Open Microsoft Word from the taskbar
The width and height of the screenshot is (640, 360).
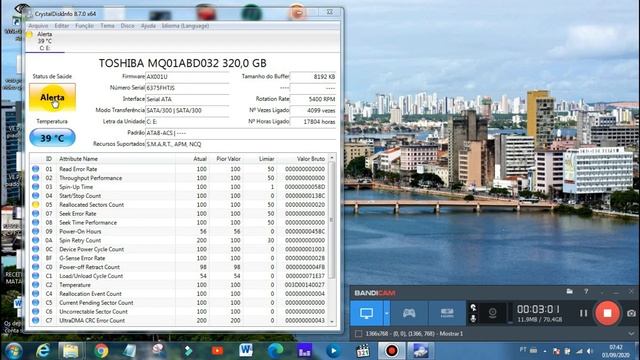(x=246, y=351)
